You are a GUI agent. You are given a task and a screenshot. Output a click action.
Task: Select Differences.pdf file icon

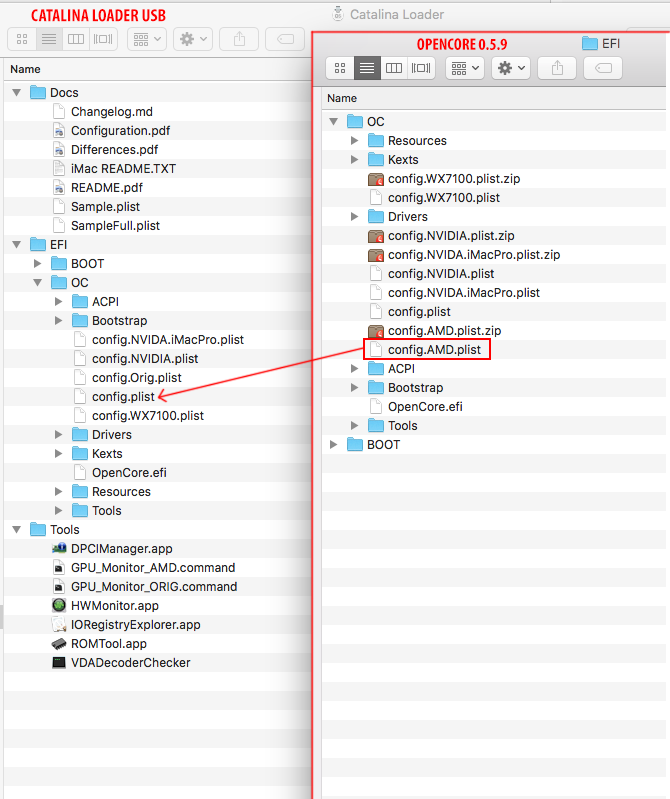tap(59, 150)
